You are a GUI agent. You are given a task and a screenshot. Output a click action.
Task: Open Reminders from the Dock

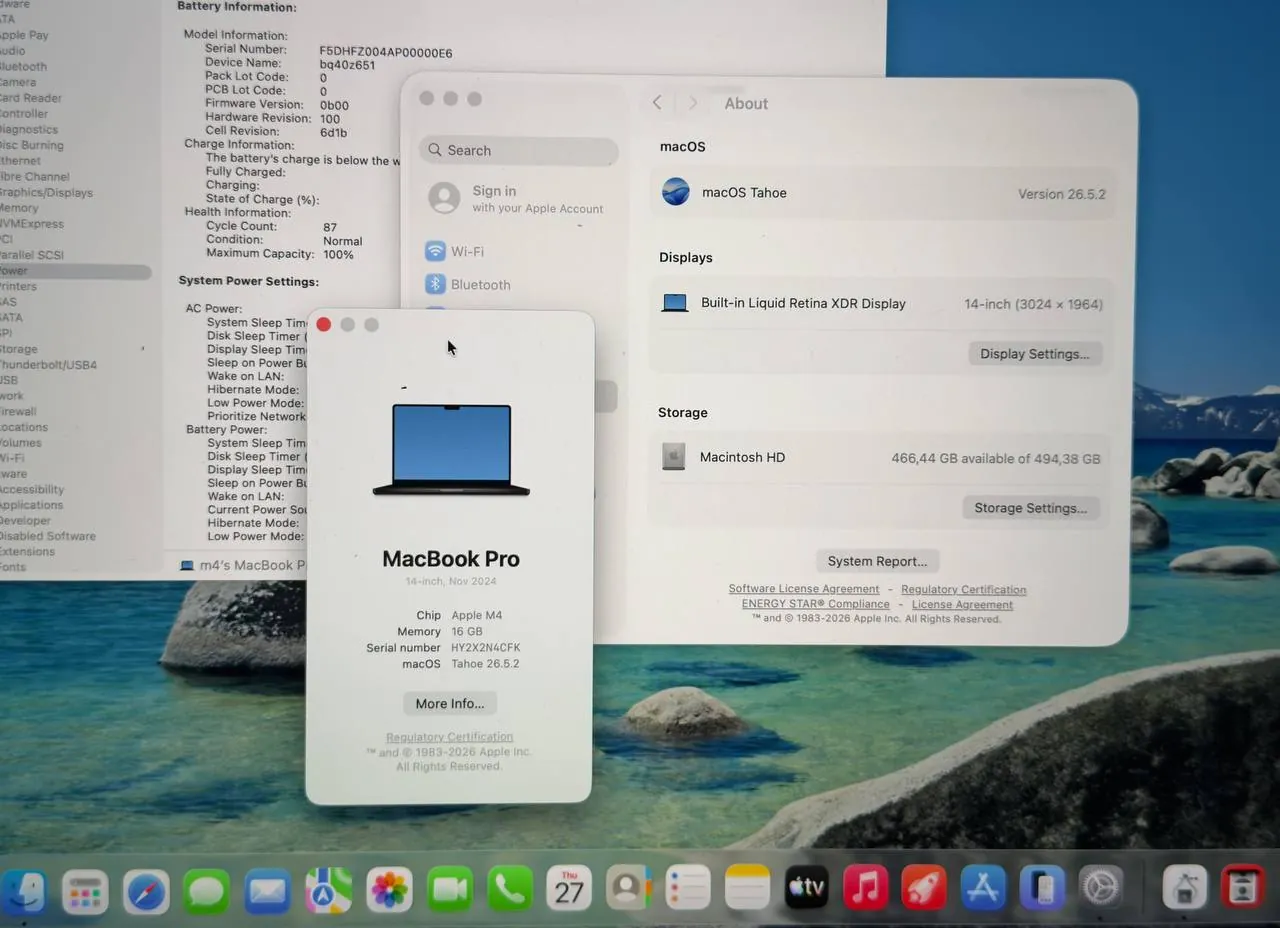point(688,888)
